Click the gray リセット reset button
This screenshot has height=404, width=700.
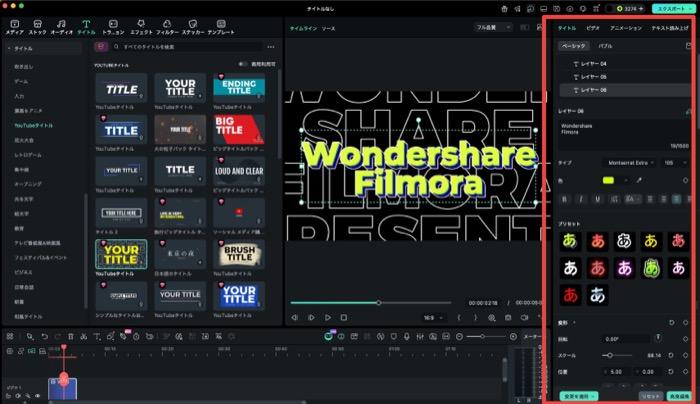pyautogui.click(x=650, y=396)
